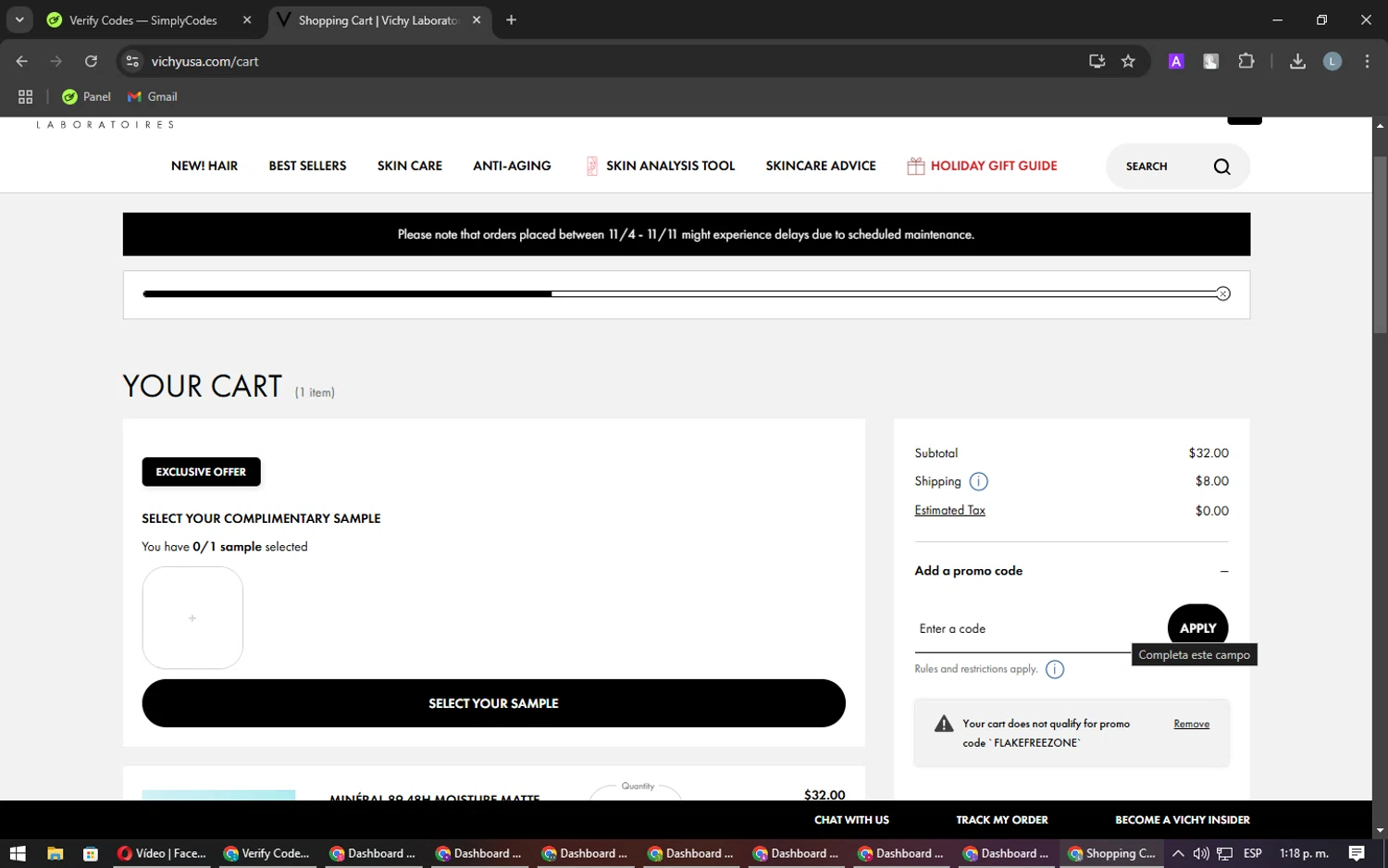
Task: Click the address bar URL
Action: coord(204,61)
